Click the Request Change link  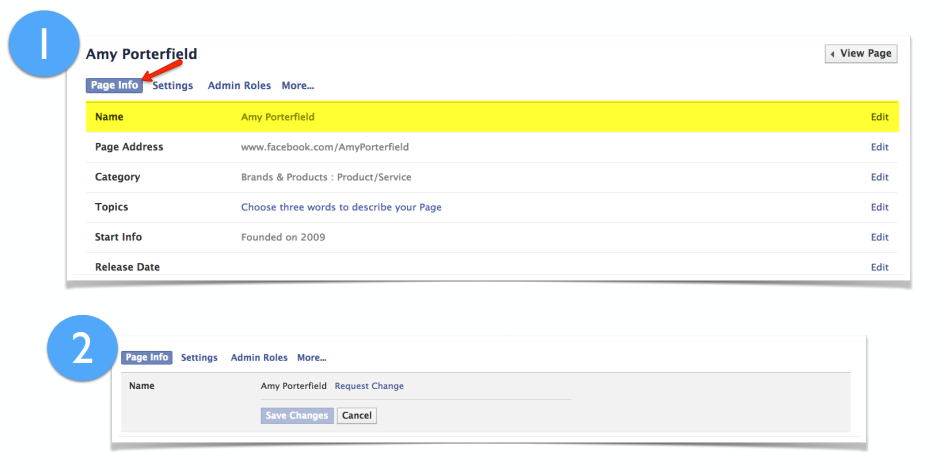pos(369,386)
